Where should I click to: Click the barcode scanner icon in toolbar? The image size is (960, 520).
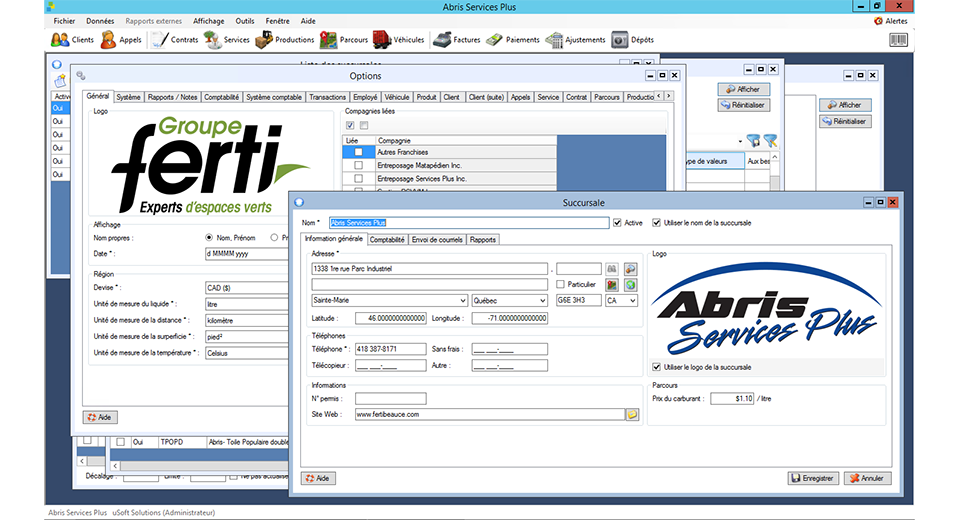[898, 40]
